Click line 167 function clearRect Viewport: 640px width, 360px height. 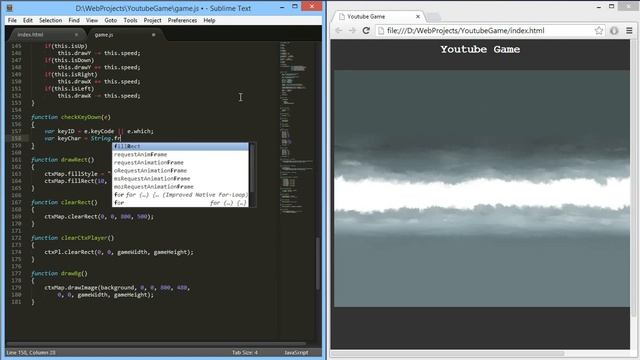click(x=64, y=202)
